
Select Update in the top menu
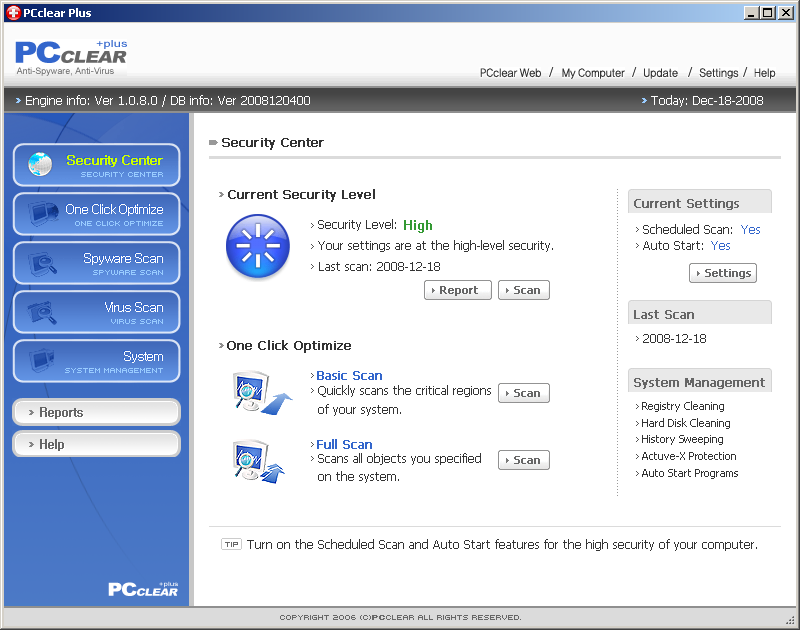(x=660, y=73)
